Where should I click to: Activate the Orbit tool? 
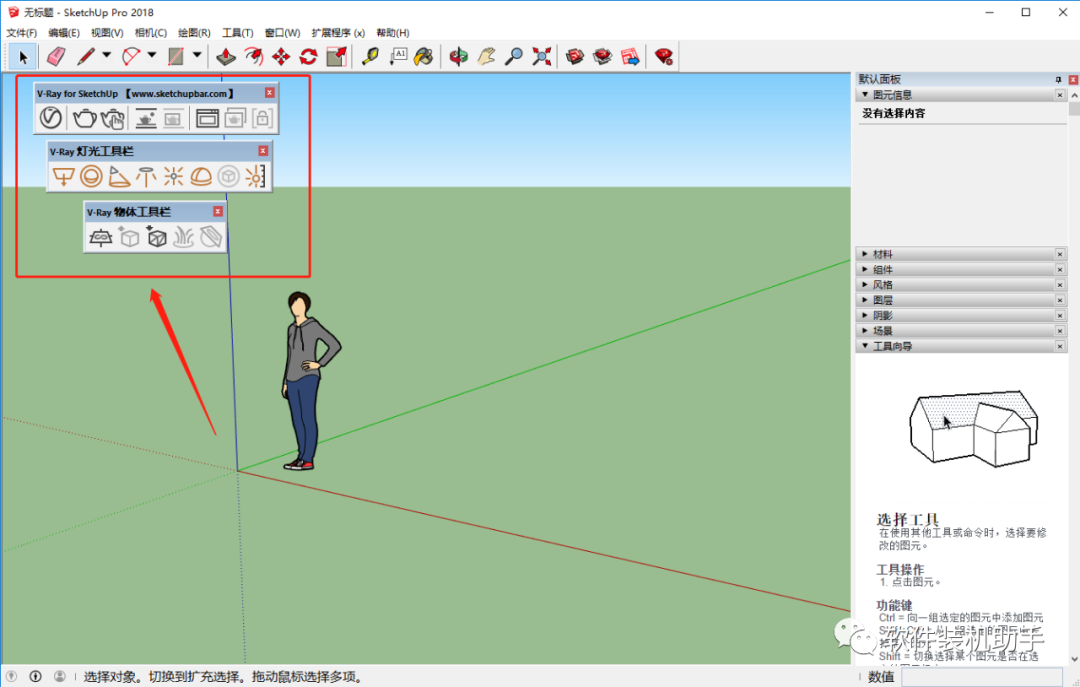(x=458, y=57)
